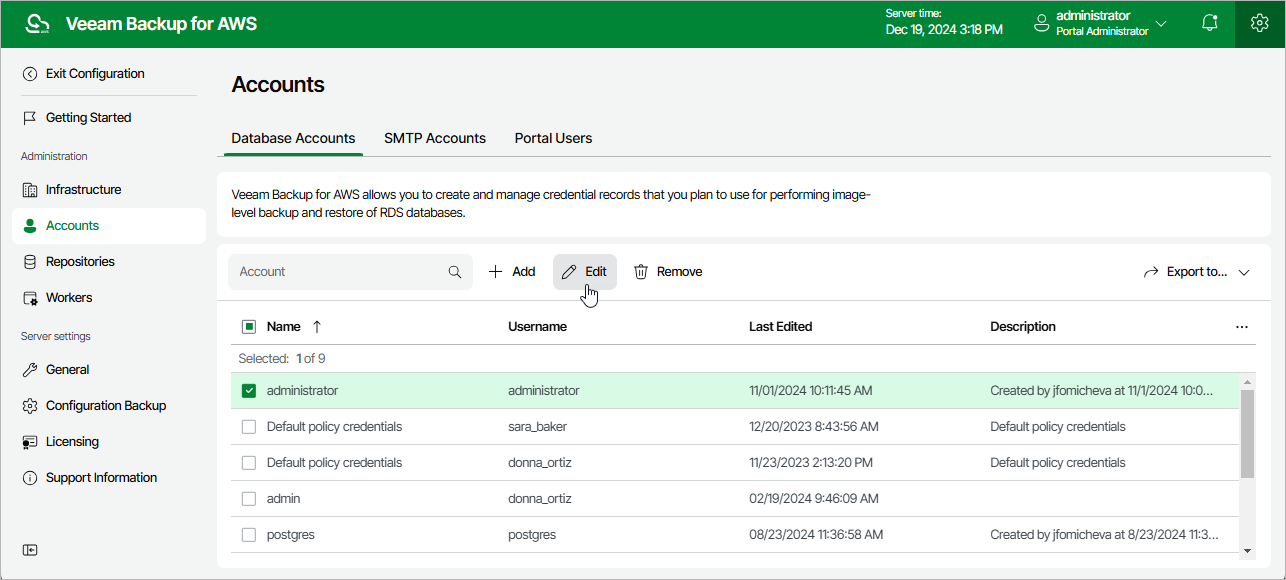Open Workers in the sidebar
Viewport: 1286px width, 580px height.
tap(68, 298)
